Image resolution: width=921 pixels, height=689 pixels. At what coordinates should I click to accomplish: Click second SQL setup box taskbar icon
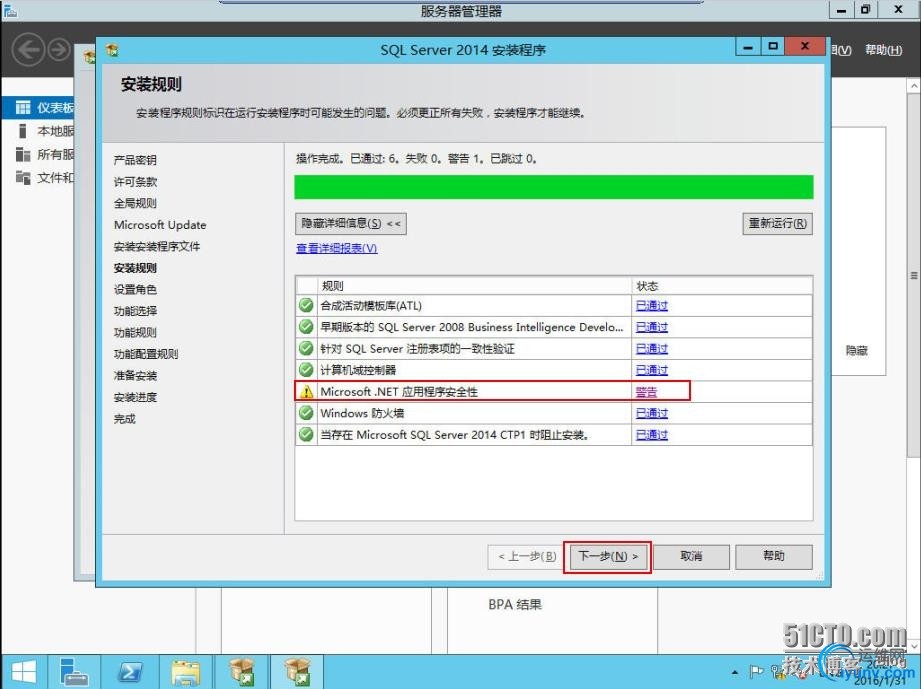pyautogui.click(x=298, y=671)
